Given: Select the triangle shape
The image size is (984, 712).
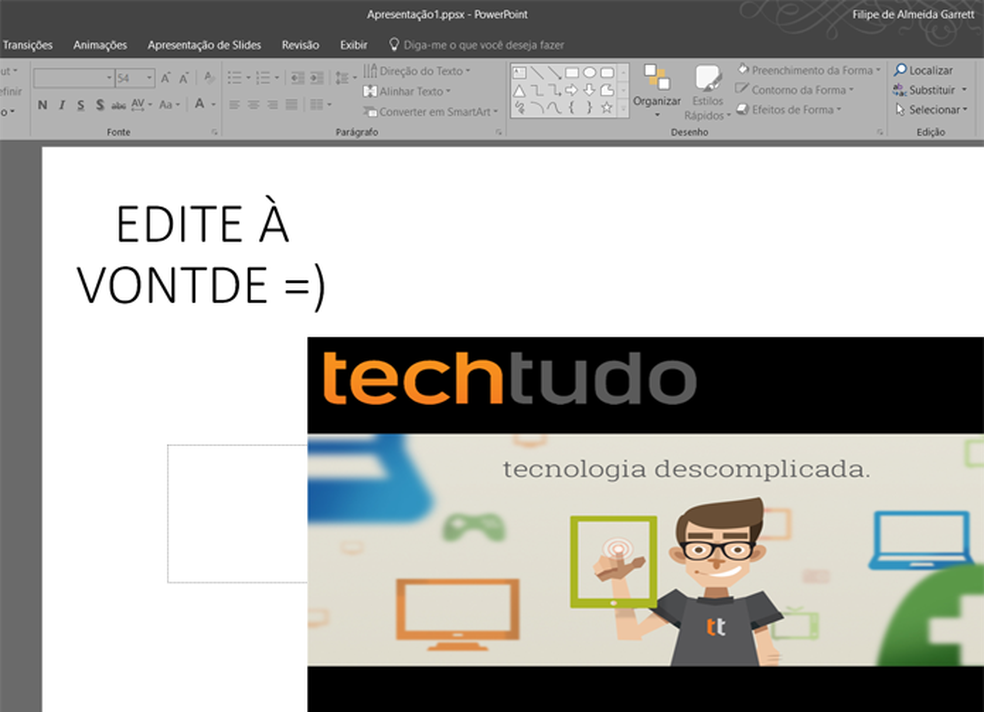Looking at the screenshot, I should pos(519,90).
